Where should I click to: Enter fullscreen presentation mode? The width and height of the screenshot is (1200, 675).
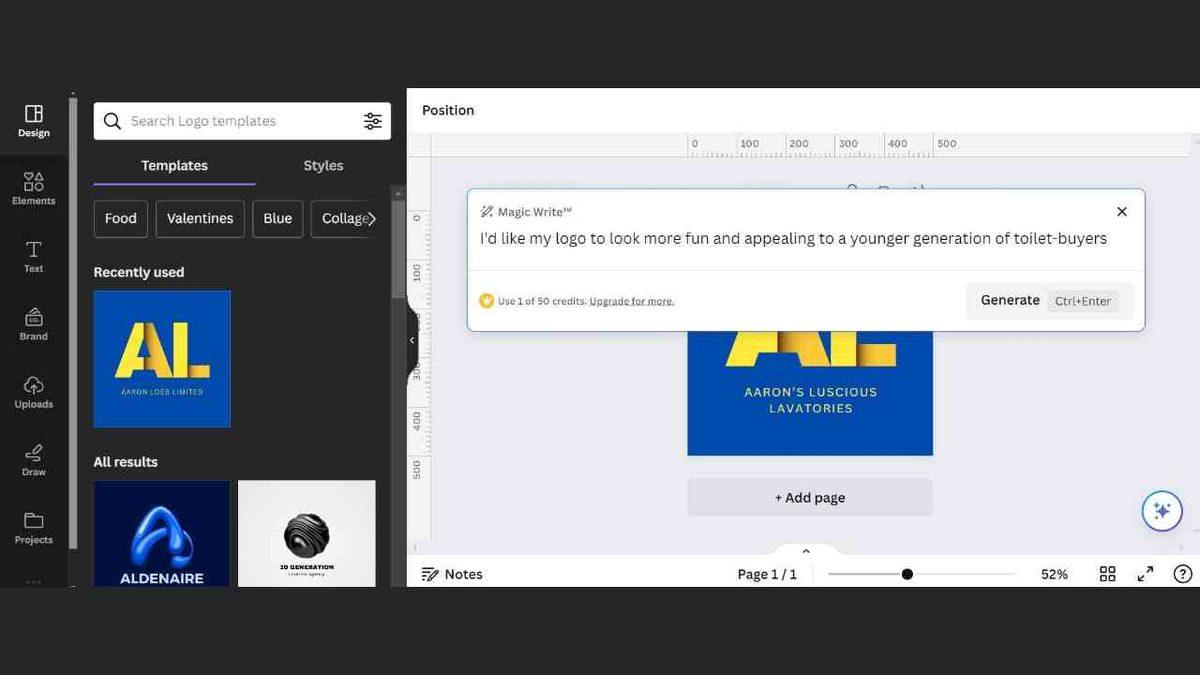tap(1145, 574)
